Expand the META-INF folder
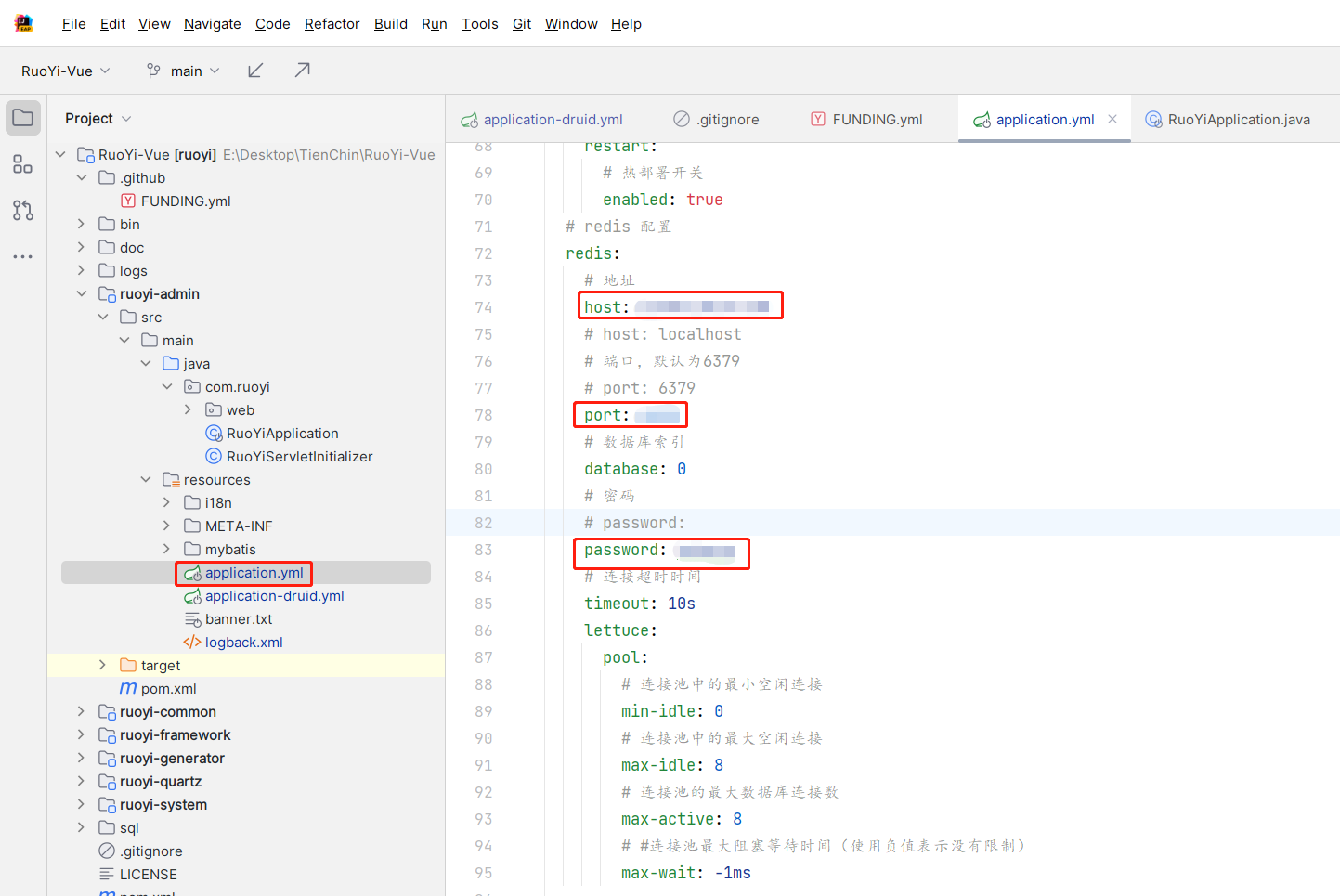1340x896 pixels. pyautogui.click(x=167, y=526)
